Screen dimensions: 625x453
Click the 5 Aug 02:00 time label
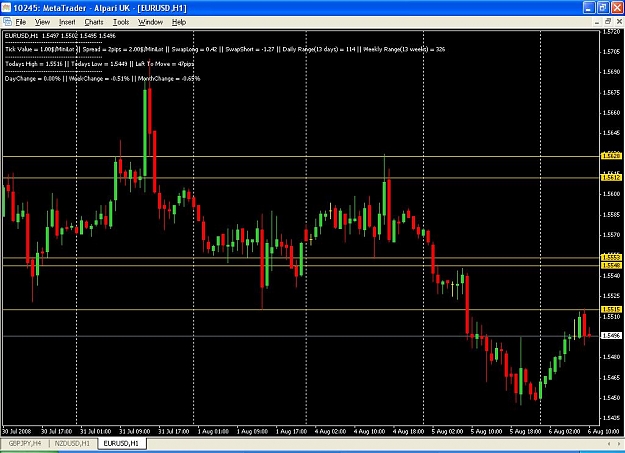(x=448, y=431)
